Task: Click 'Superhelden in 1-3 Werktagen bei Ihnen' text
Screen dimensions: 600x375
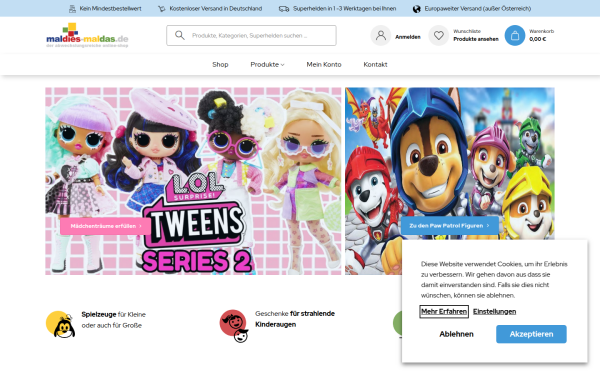Action: point(344,8)
